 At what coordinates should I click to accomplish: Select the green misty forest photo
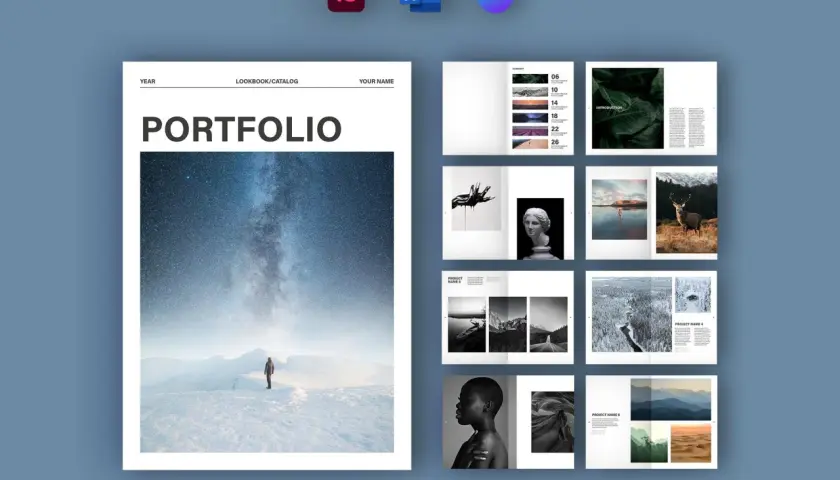(649, 443)
